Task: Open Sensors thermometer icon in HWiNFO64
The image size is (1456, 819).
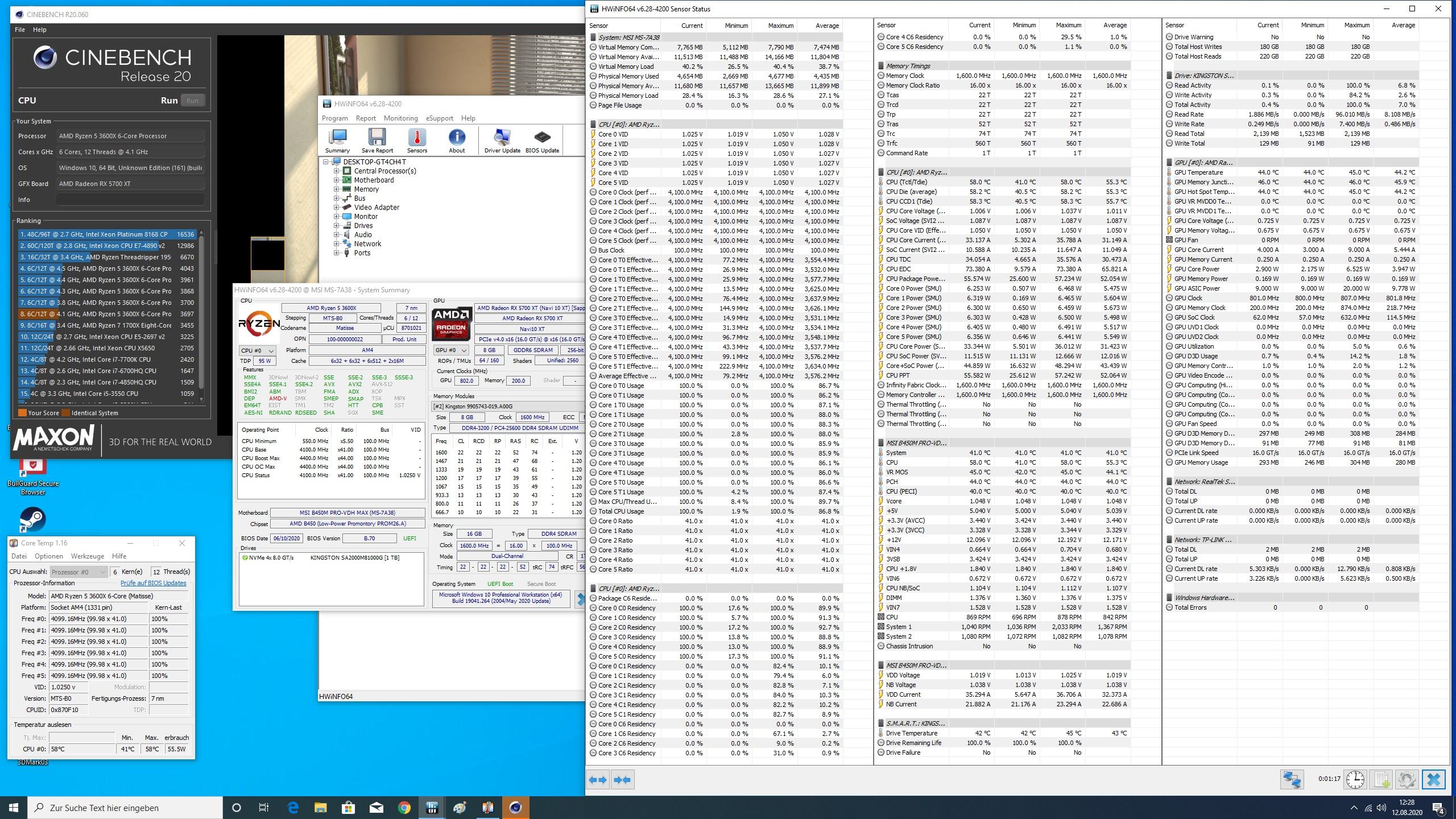Action: pyautogui.click(x=417, y=140)
